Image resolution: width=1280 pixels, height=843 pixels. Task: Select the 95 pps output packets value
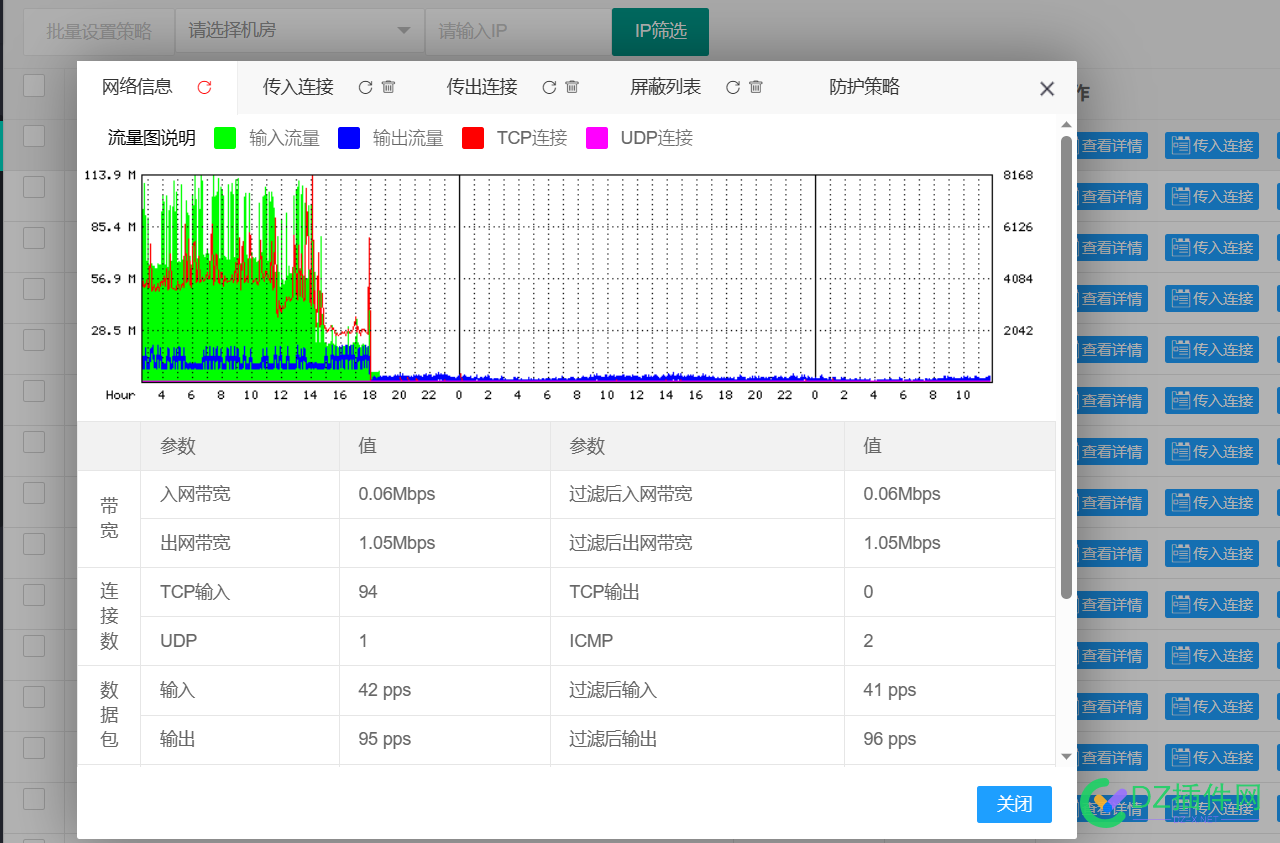[445, 739]
